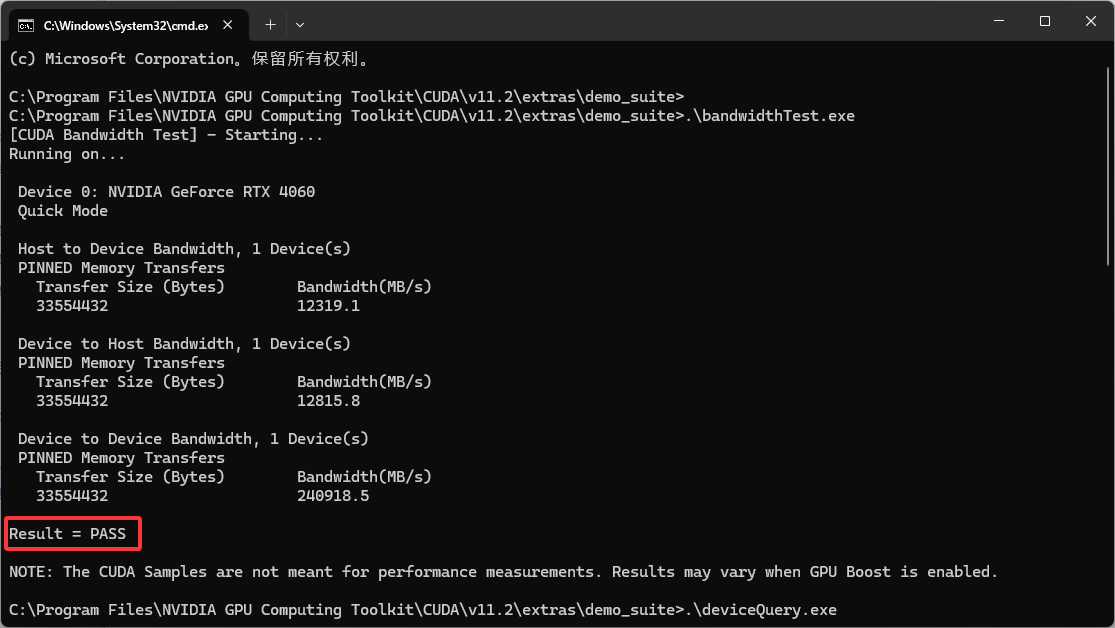Screen dimensions: 1115x628
Task: Open the new tab dropdown chevron
Action: [298, 24]
